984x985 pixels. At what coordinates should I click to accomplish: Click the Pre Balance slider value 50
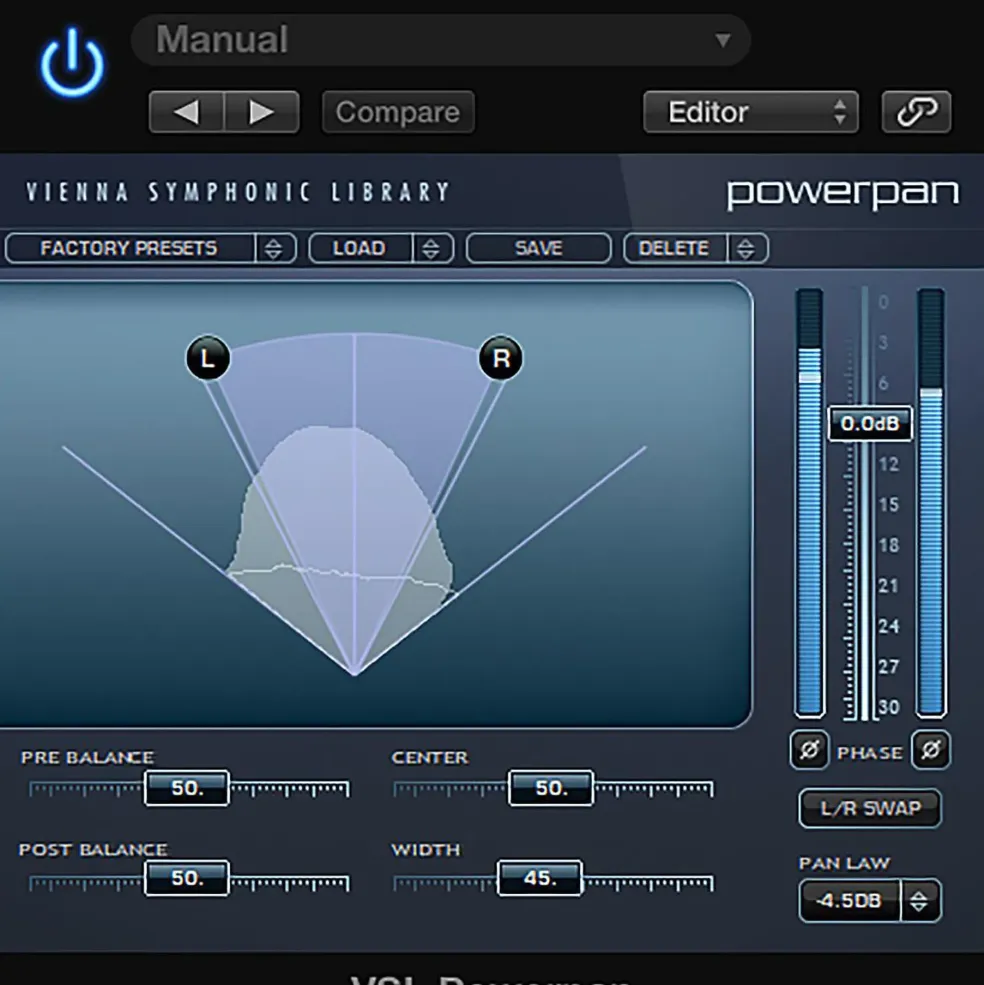tap(187, 788)
